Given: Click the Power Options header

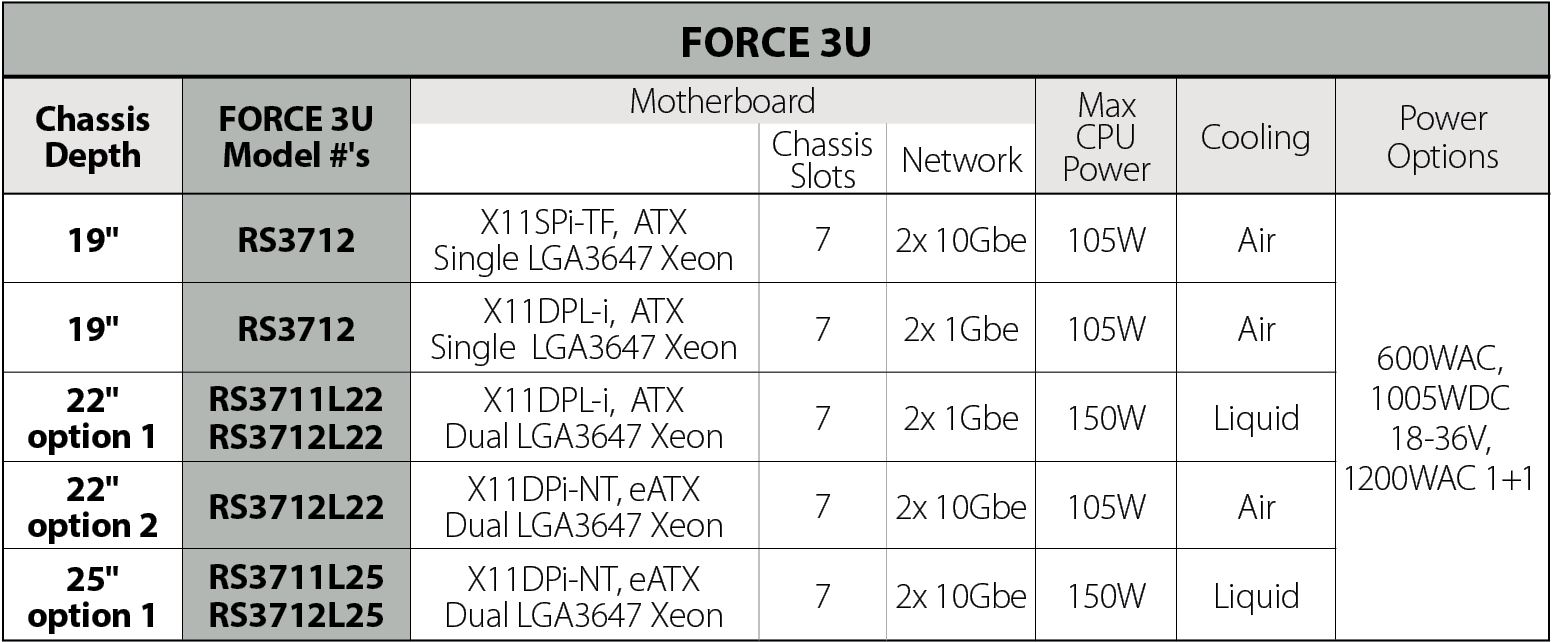Looking at the screenshot, I should point(1443,137).
